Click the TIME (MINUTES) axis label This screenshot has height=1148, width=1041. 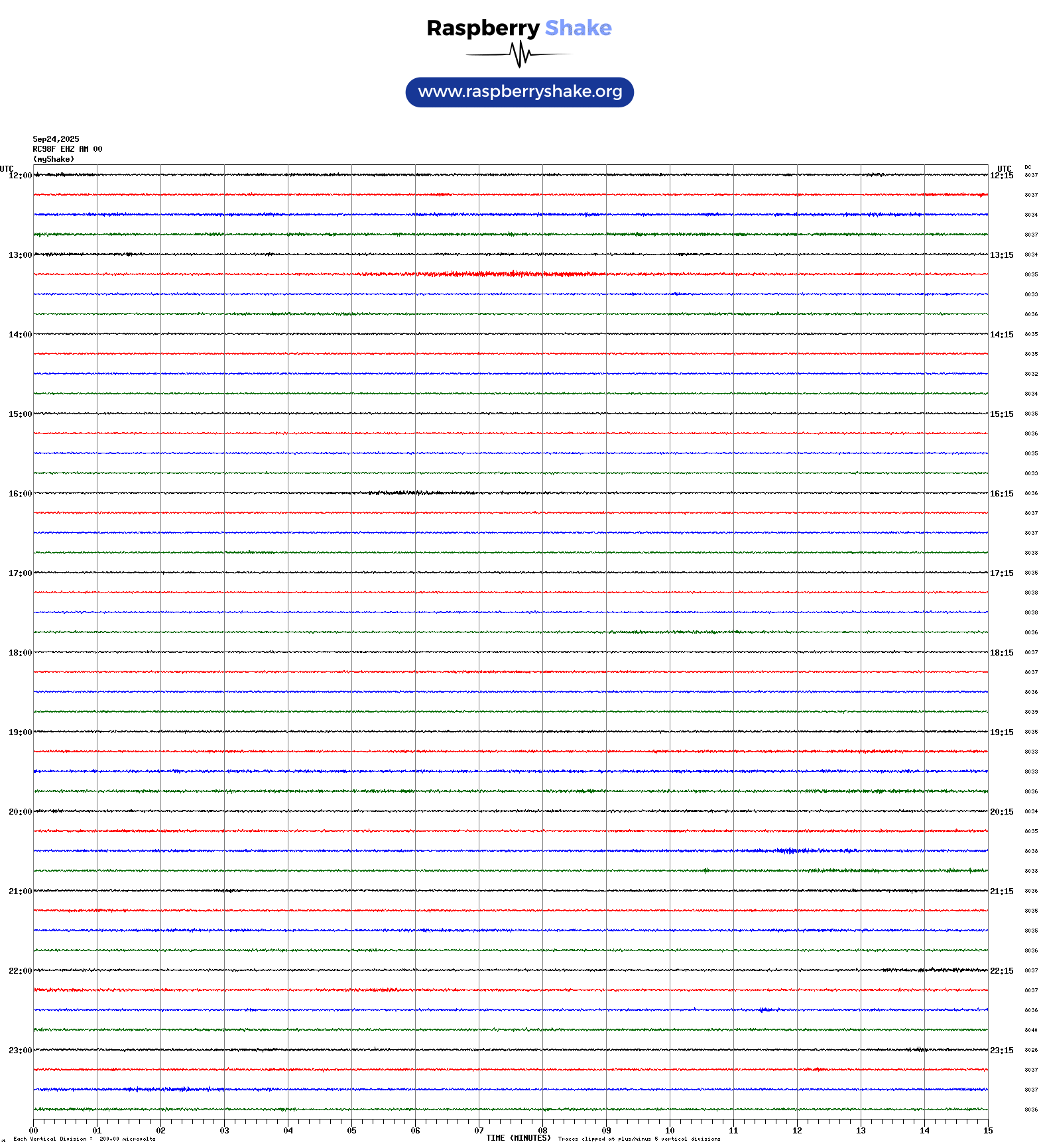pyautogui.click(x=518, y=1138)
